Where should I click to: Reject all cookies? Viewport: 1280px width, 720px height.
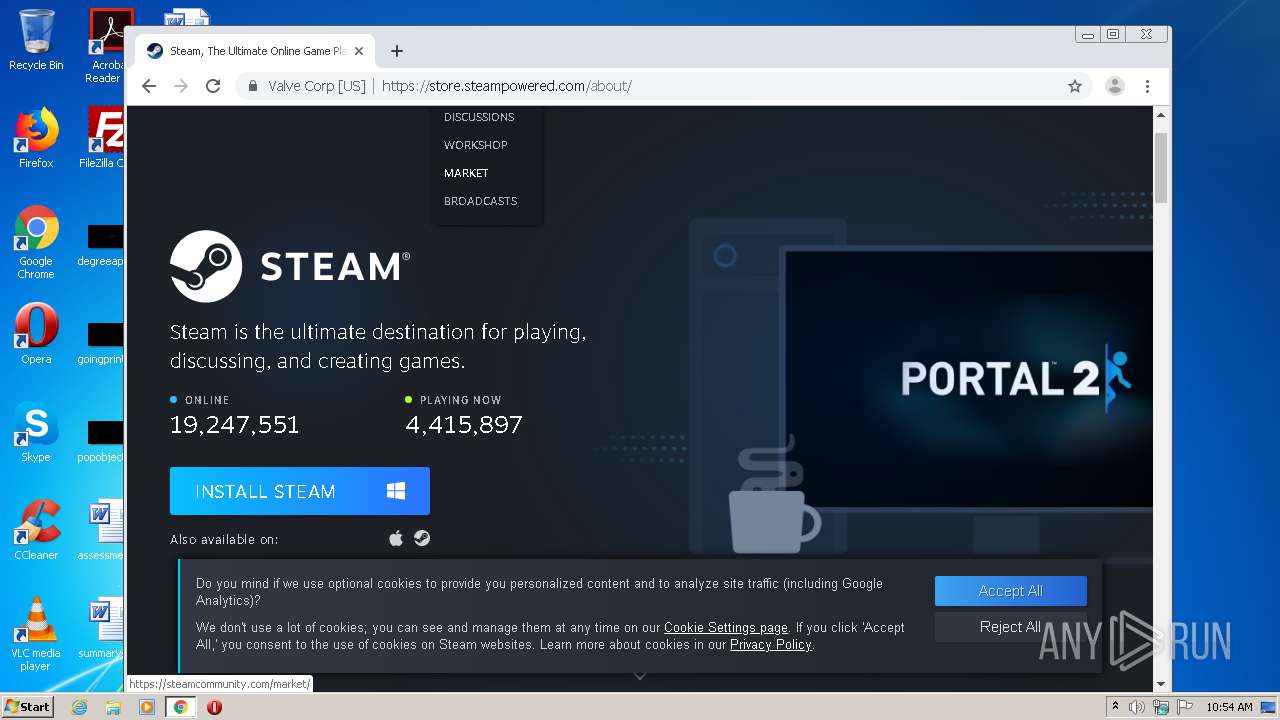(1011, 627)
